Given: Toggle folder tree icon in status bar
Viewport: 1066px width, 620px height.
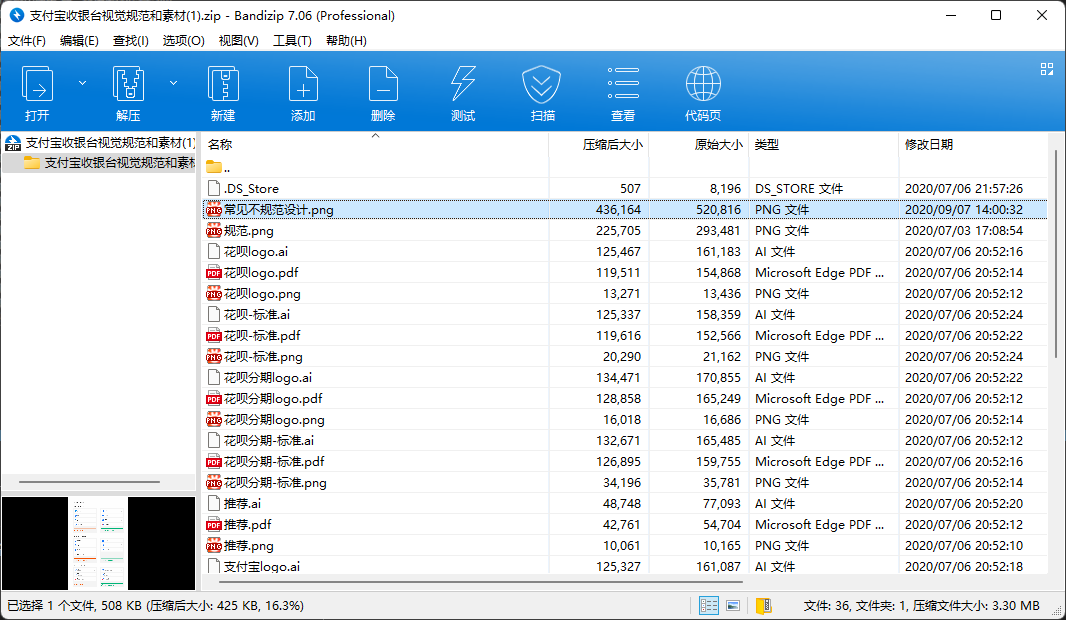Looking at the screenshot, I should [x=764, y=605].
